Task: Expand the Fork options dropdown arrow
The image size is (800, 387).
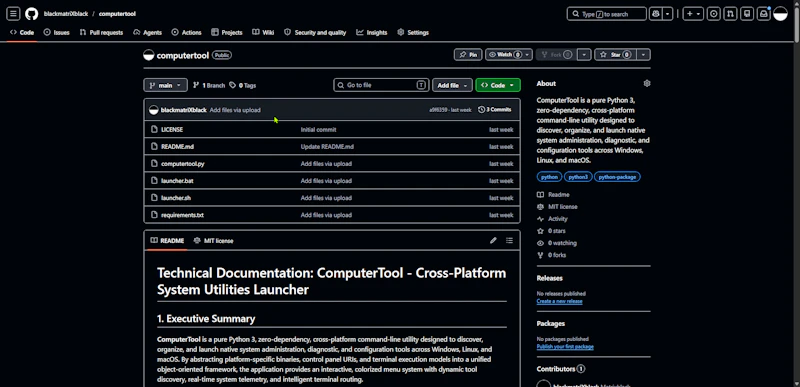Action: point(585,55)
